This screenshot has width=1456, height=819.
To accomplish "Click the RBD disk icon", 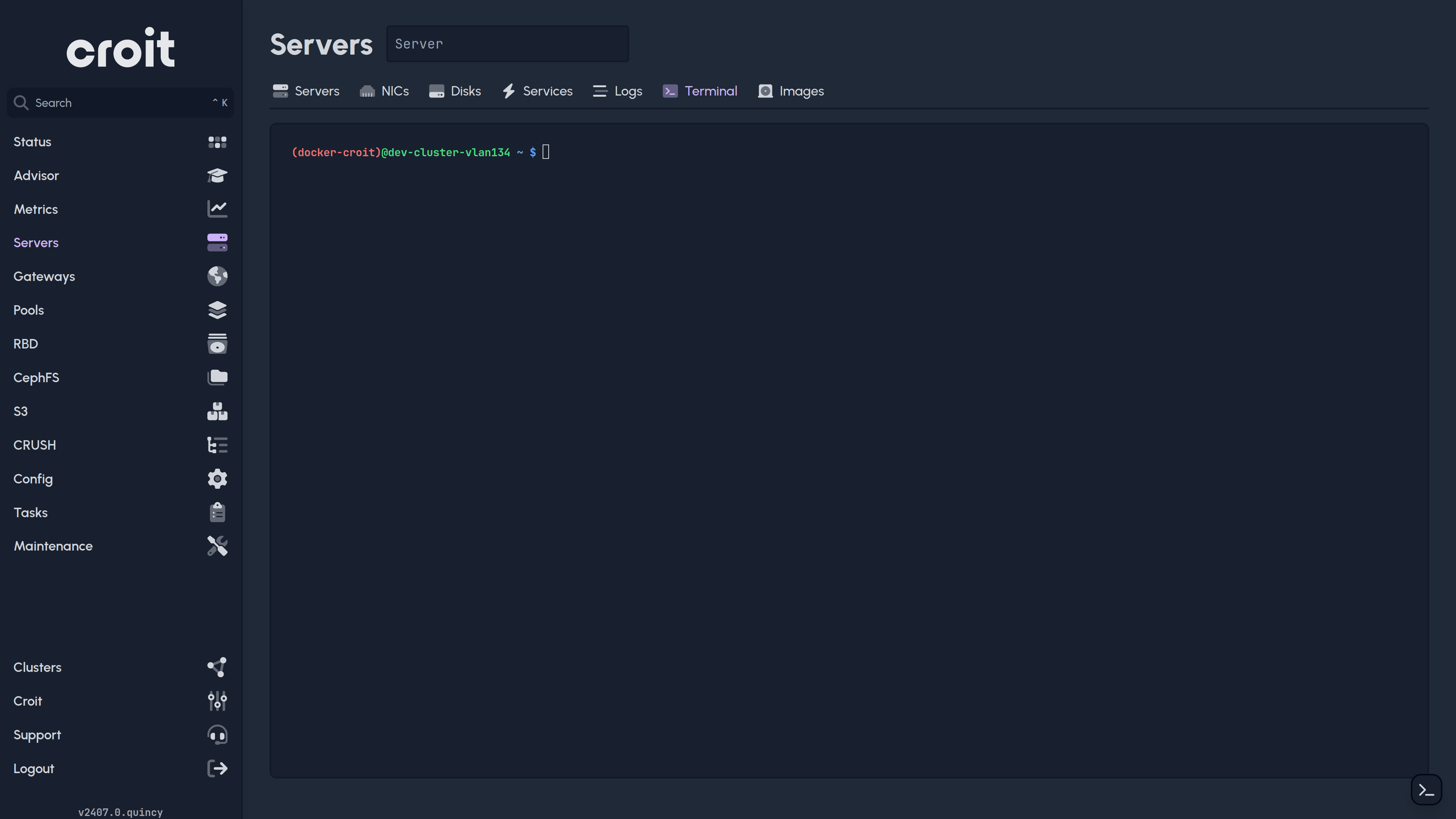I will pyautogui.click(x=217, y=344).
